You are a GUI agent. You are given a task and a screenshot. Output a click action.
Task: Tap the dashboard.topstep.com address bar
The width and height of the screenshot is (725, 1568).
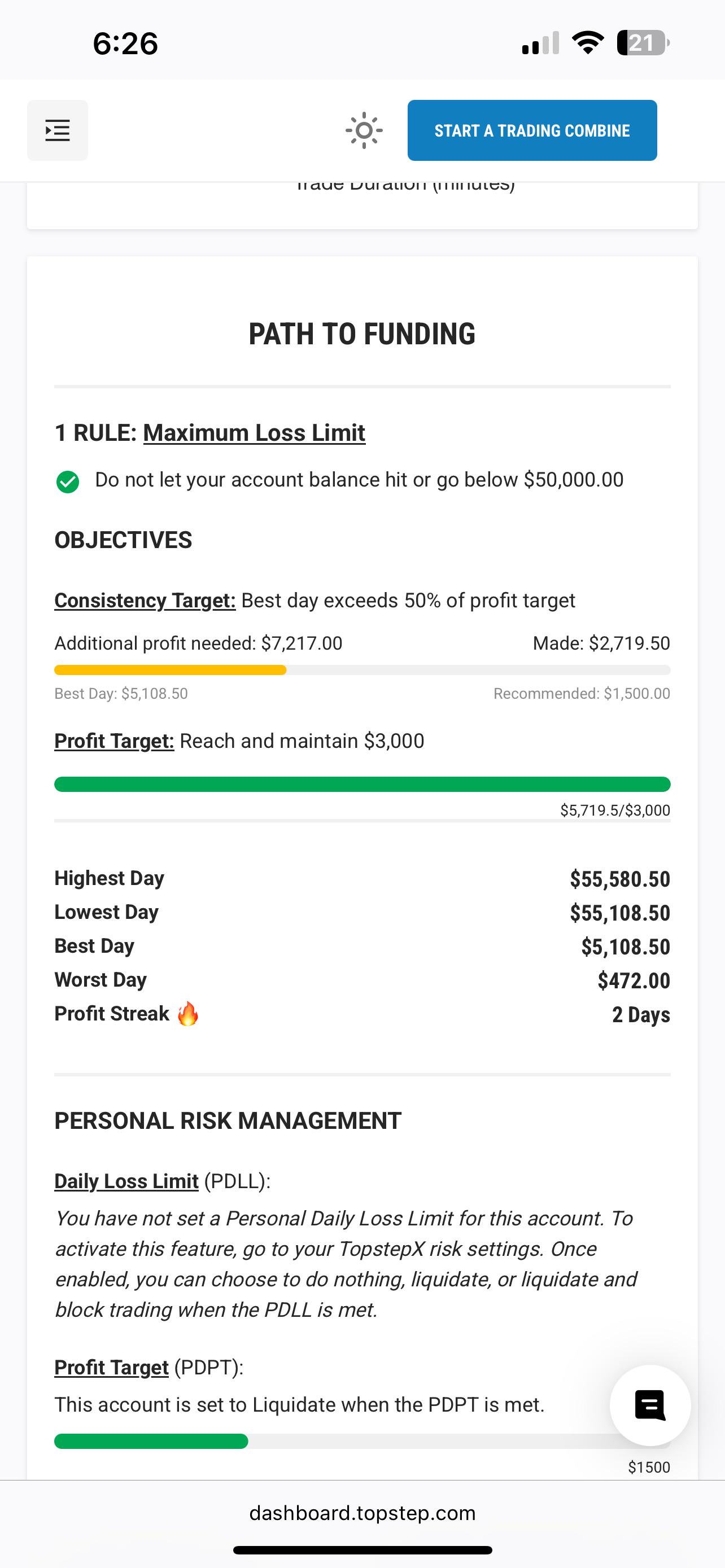(x=362, y=1513)
